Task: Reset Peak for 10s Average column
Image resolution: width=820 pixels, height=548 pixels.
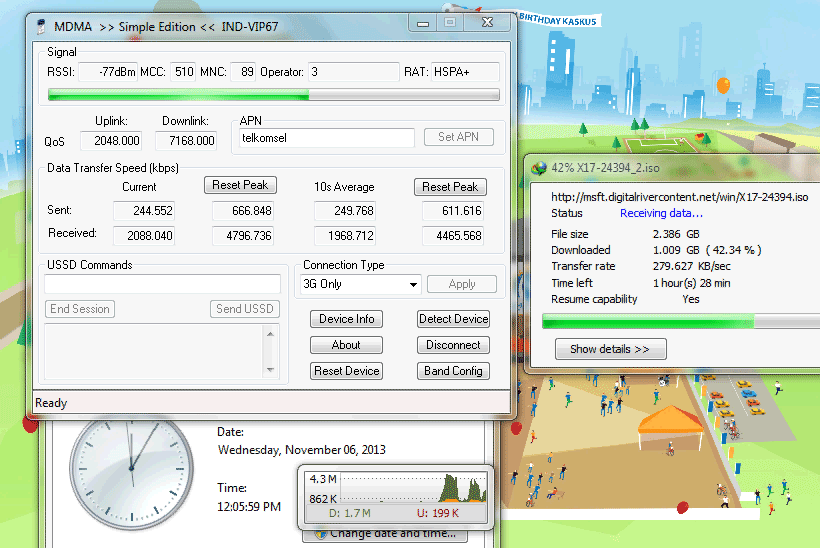Action: [450, 187]
